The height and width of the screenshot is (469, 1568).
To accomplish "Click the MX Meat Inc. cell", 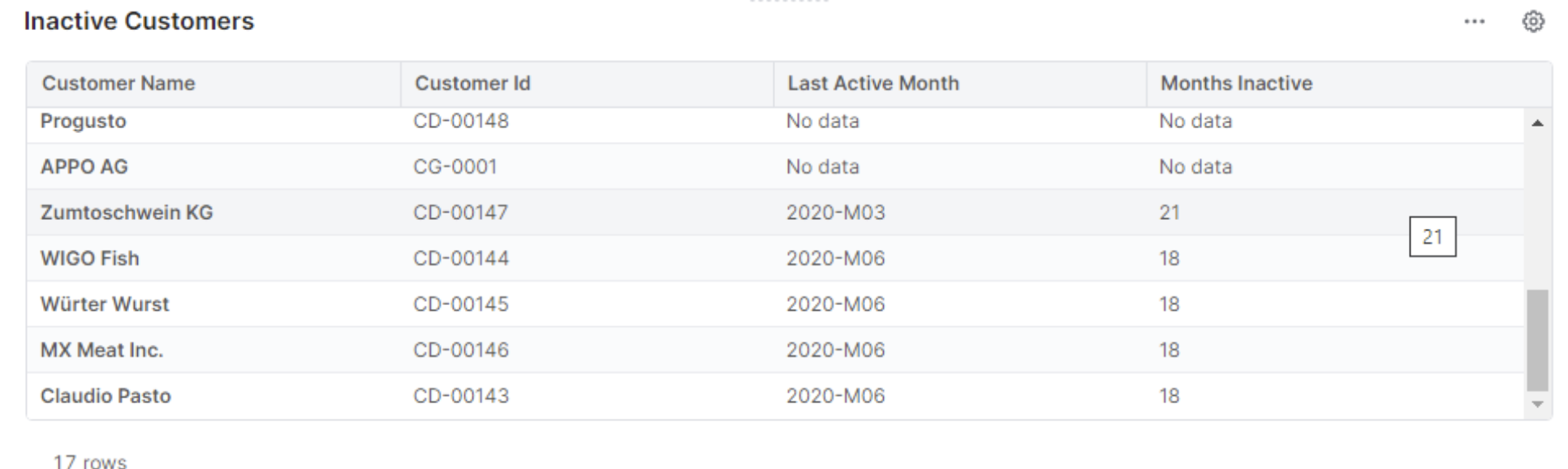I will (101, 351).
